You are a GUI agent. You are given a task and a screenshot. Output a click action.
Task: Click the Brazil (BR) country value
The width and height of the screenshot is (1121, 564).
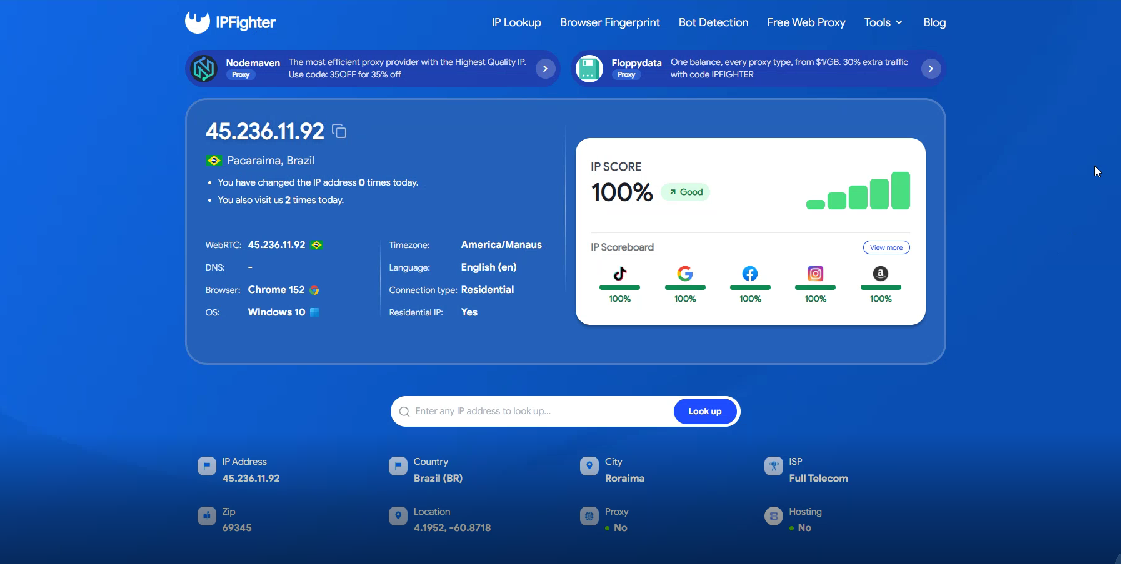click(438, 478)
